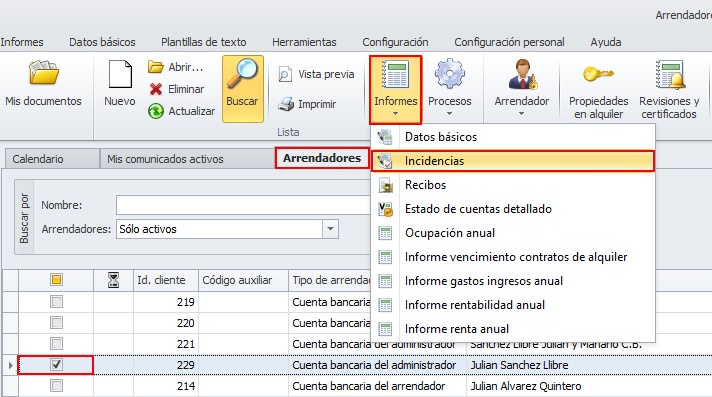Check the box for client 221

click(56, 343)
